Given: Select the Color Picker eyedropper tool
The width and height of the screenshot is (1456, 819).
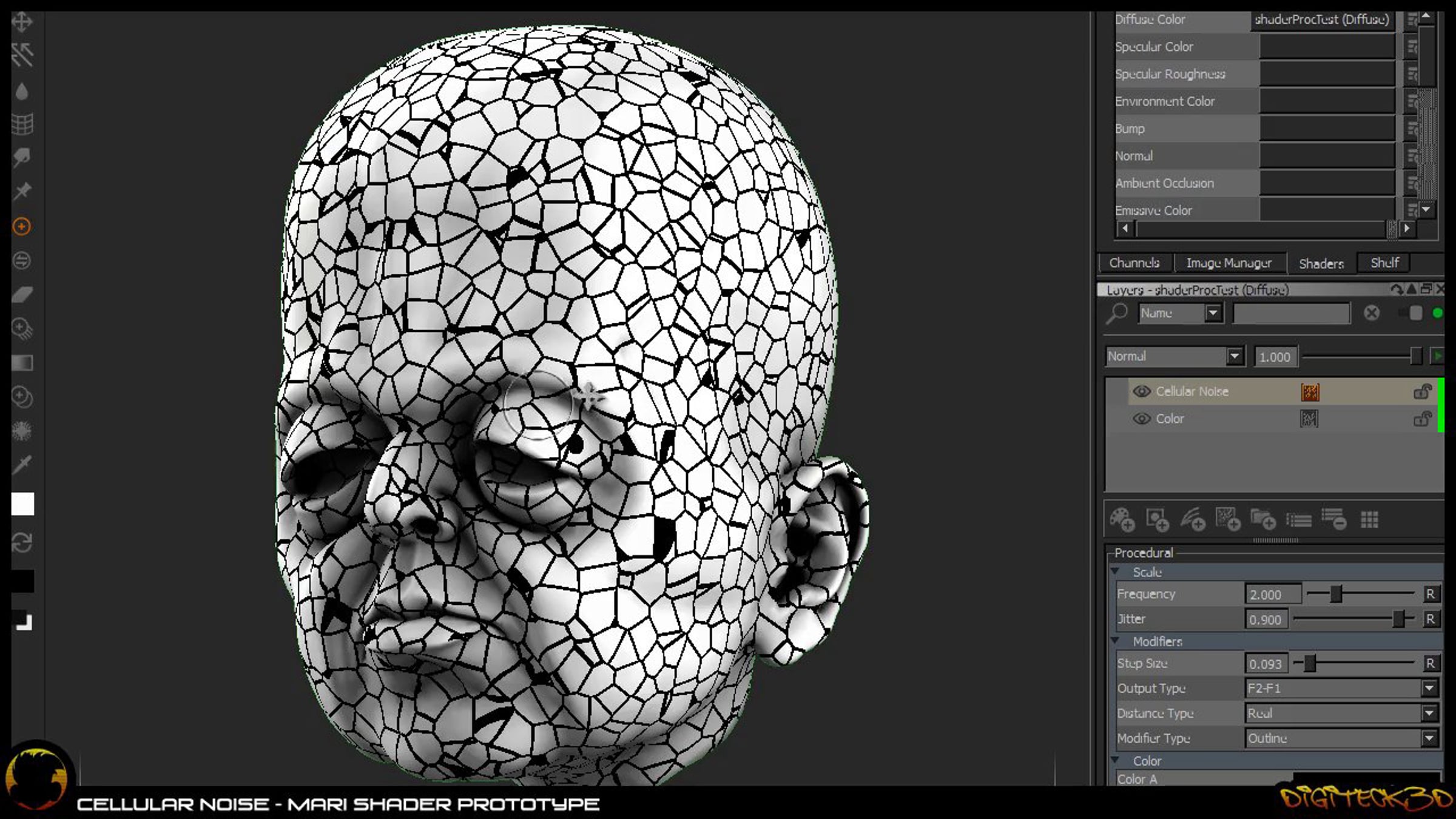Looking at the screenshot, I should tap(22, 465).
